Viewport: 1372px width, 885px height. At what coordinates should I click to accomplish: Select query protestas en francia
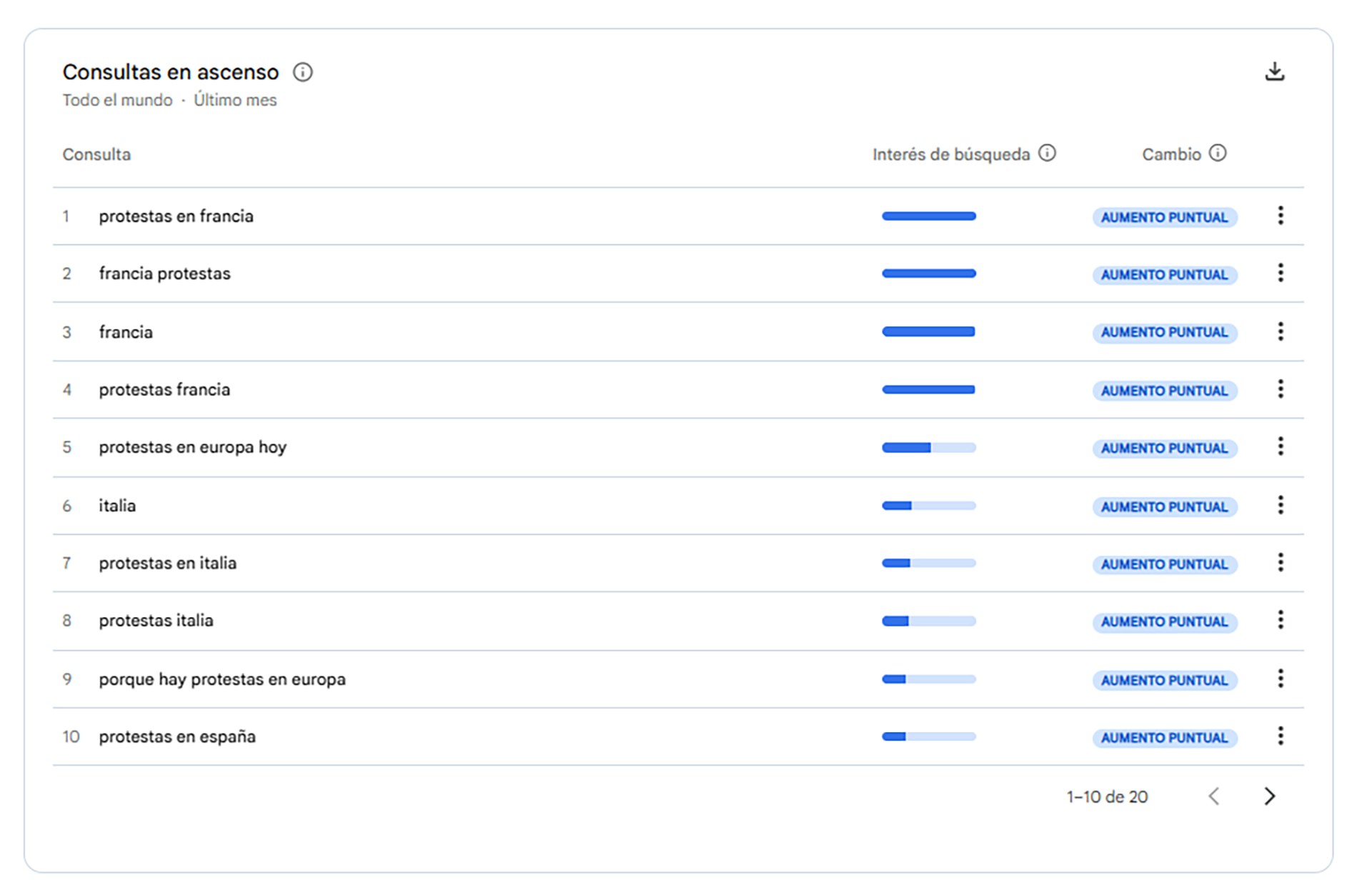click(x=176, y=216)
